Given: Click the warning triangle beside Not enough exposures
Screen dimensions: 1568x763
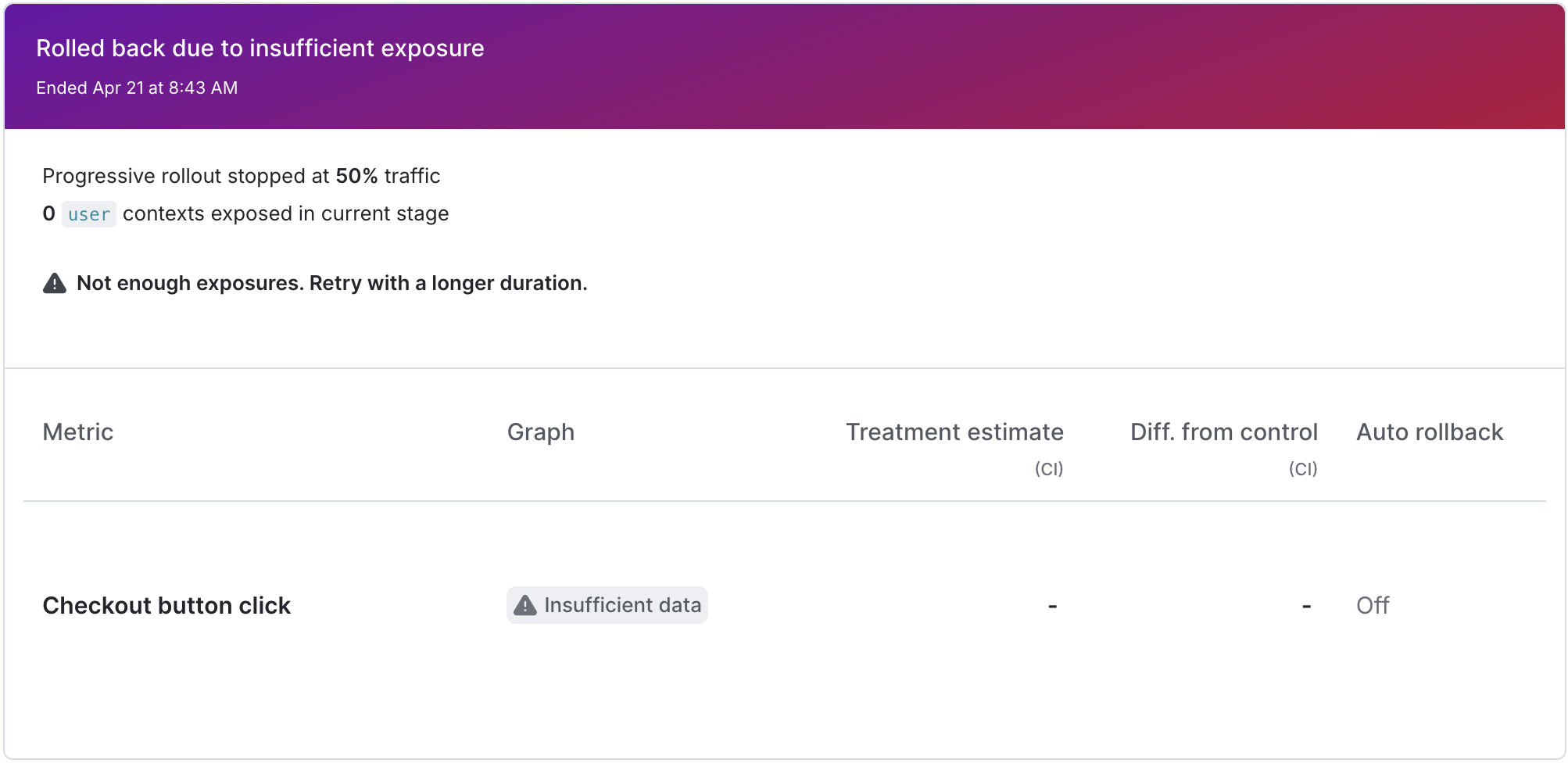Looking at the screenshot, I should tap(54, 283).
